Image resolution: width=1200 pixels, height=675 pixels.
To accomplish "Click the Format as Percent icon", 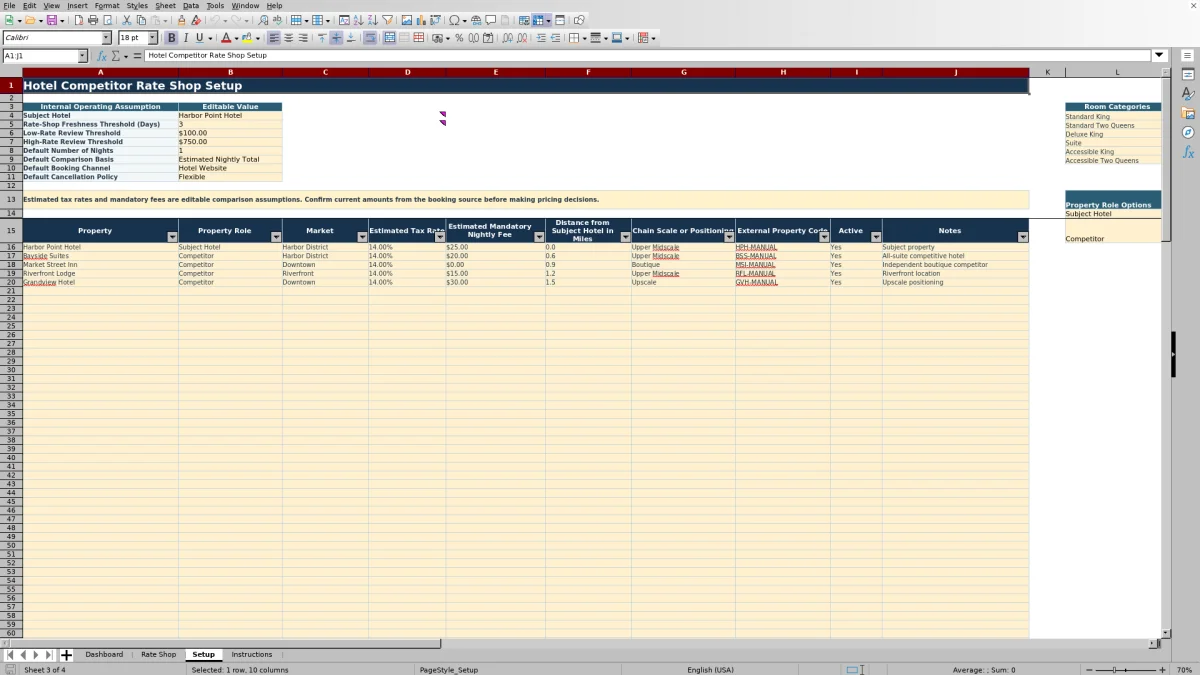I will [459, 38].
